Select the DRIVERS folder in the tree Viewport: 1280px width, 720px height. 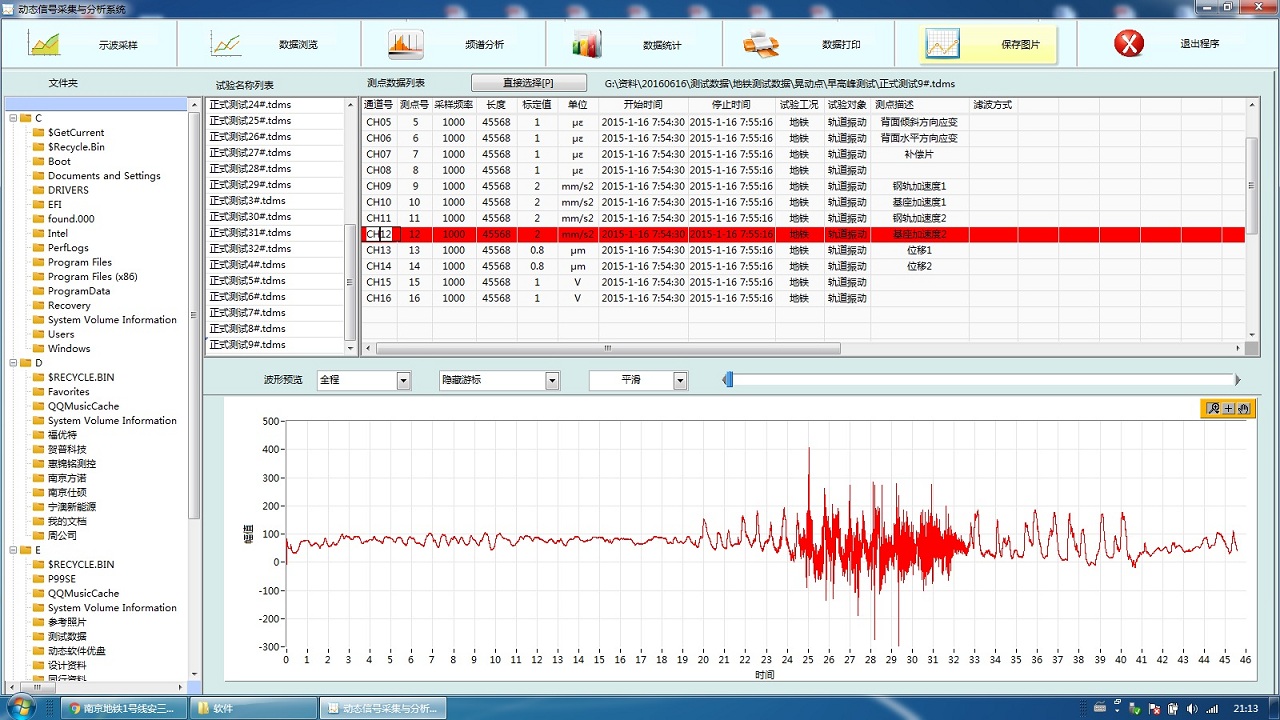click(68, 190)
